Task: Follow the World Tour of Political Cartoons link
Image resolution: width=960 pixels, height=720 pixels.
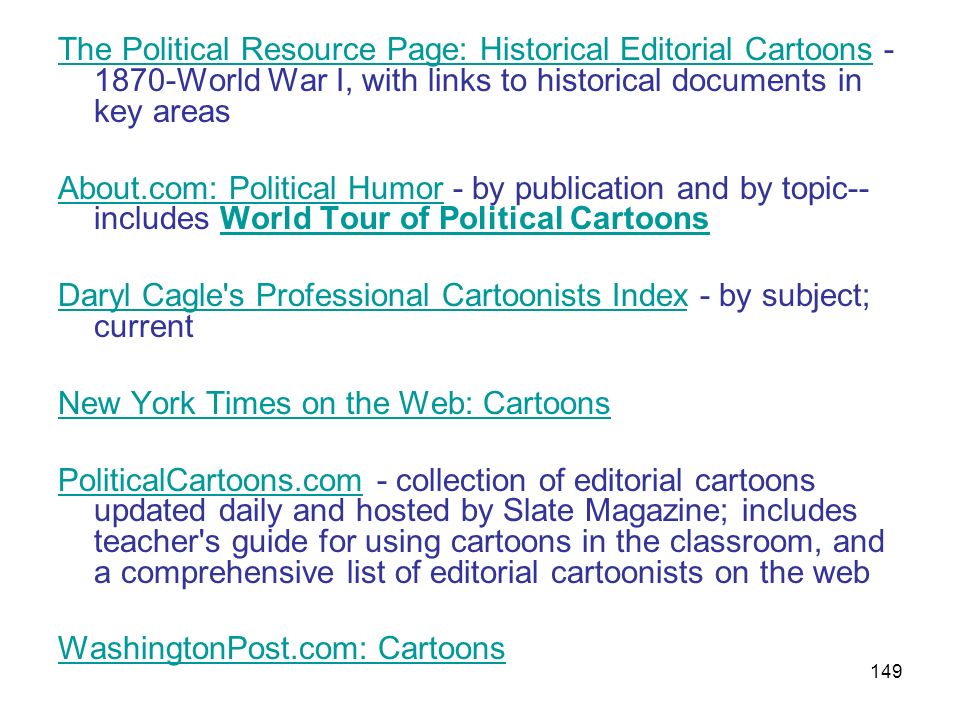Action: [464, 219]
